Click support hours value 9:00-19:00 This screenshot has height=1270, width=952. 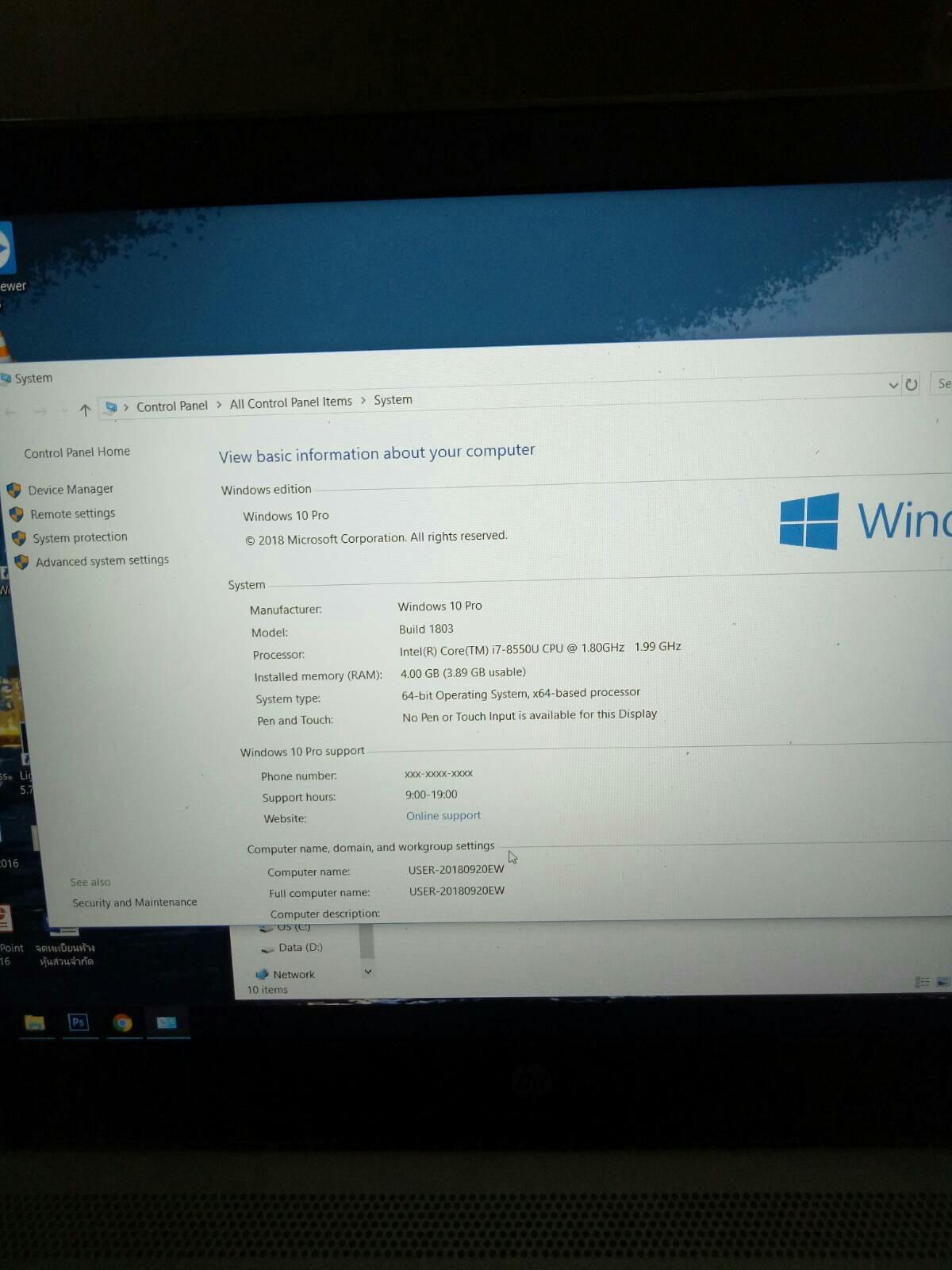pos(432,795)
